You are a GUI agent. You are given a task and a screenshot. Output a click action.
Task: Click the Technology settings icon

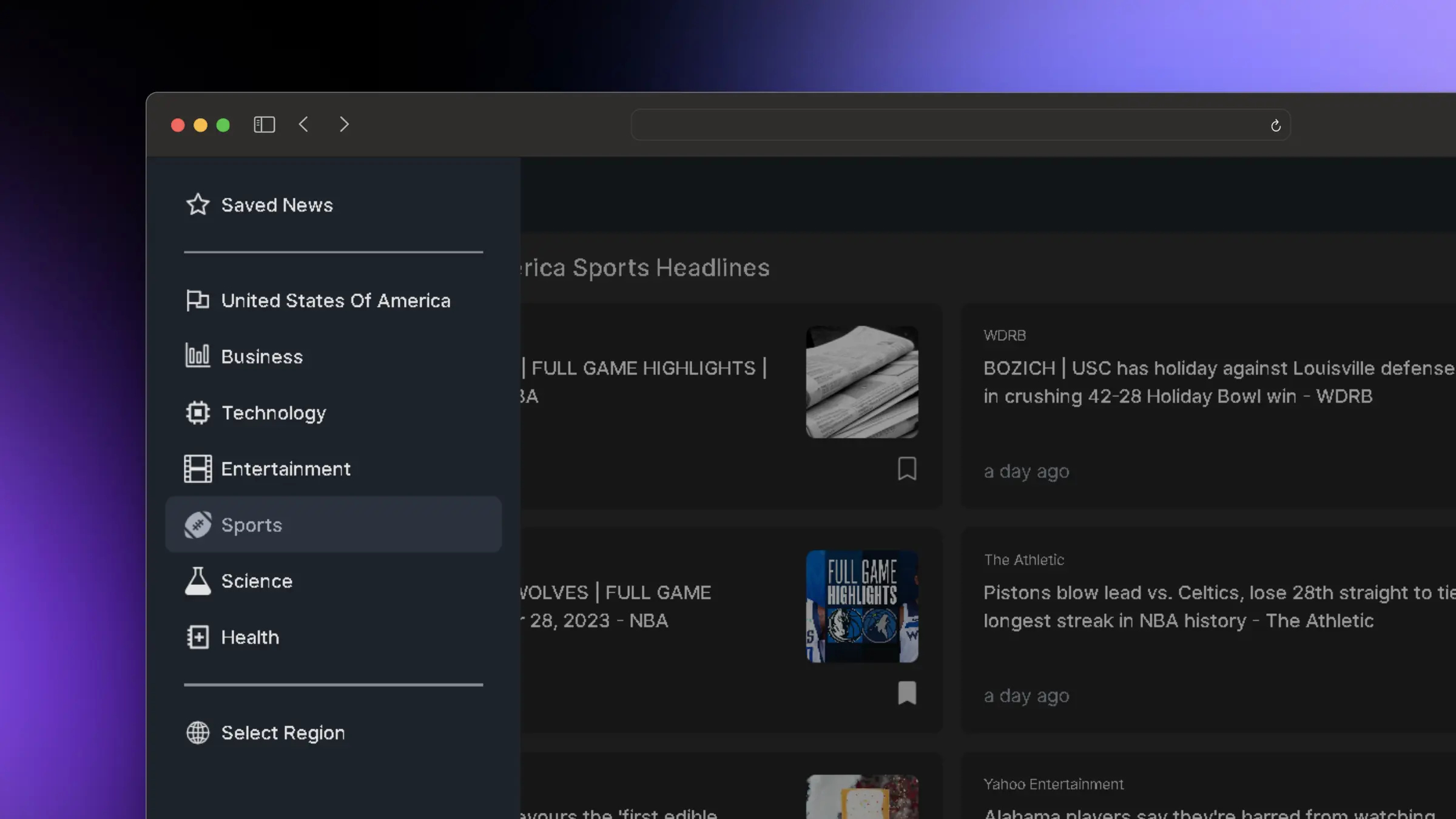(197, 412)
